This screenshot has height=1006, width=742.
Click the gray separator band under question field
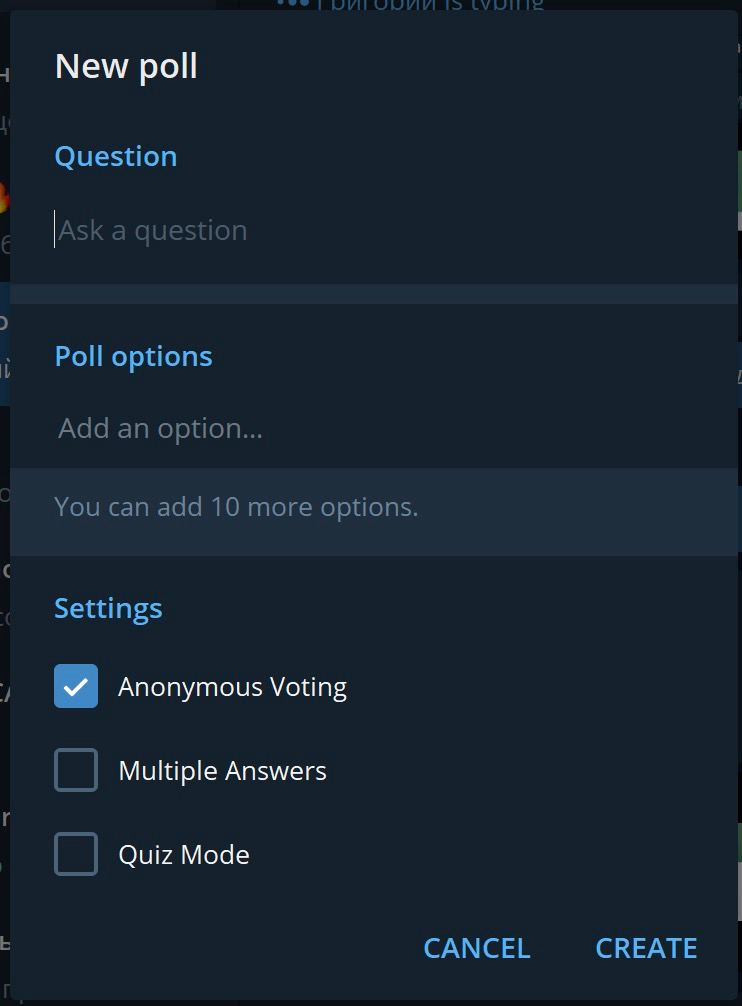coord(374,294)
